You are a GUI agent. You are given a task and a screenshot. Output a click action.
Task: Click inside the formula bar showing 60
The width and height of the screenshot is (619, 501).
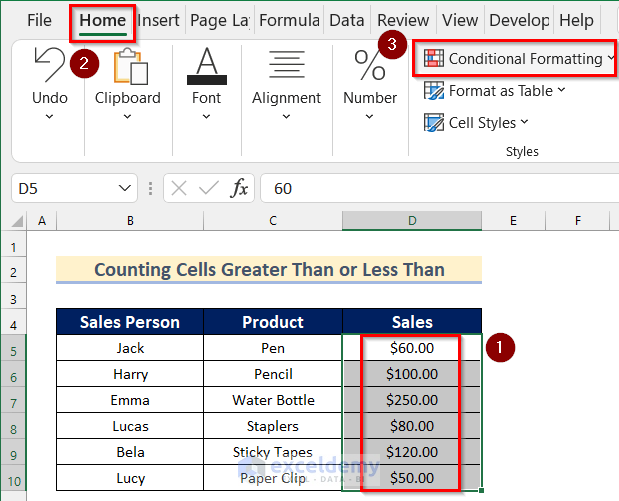[430, 188]
